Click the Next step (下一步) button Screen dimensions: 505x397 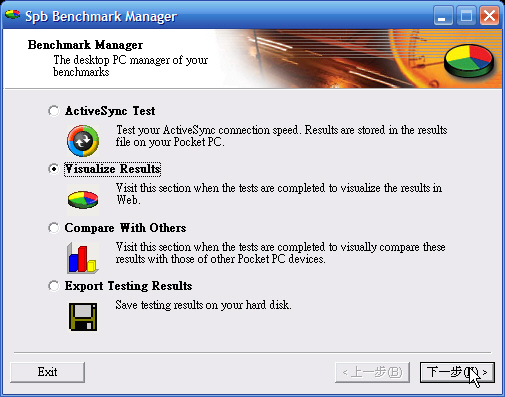click(x=457, y=372)
